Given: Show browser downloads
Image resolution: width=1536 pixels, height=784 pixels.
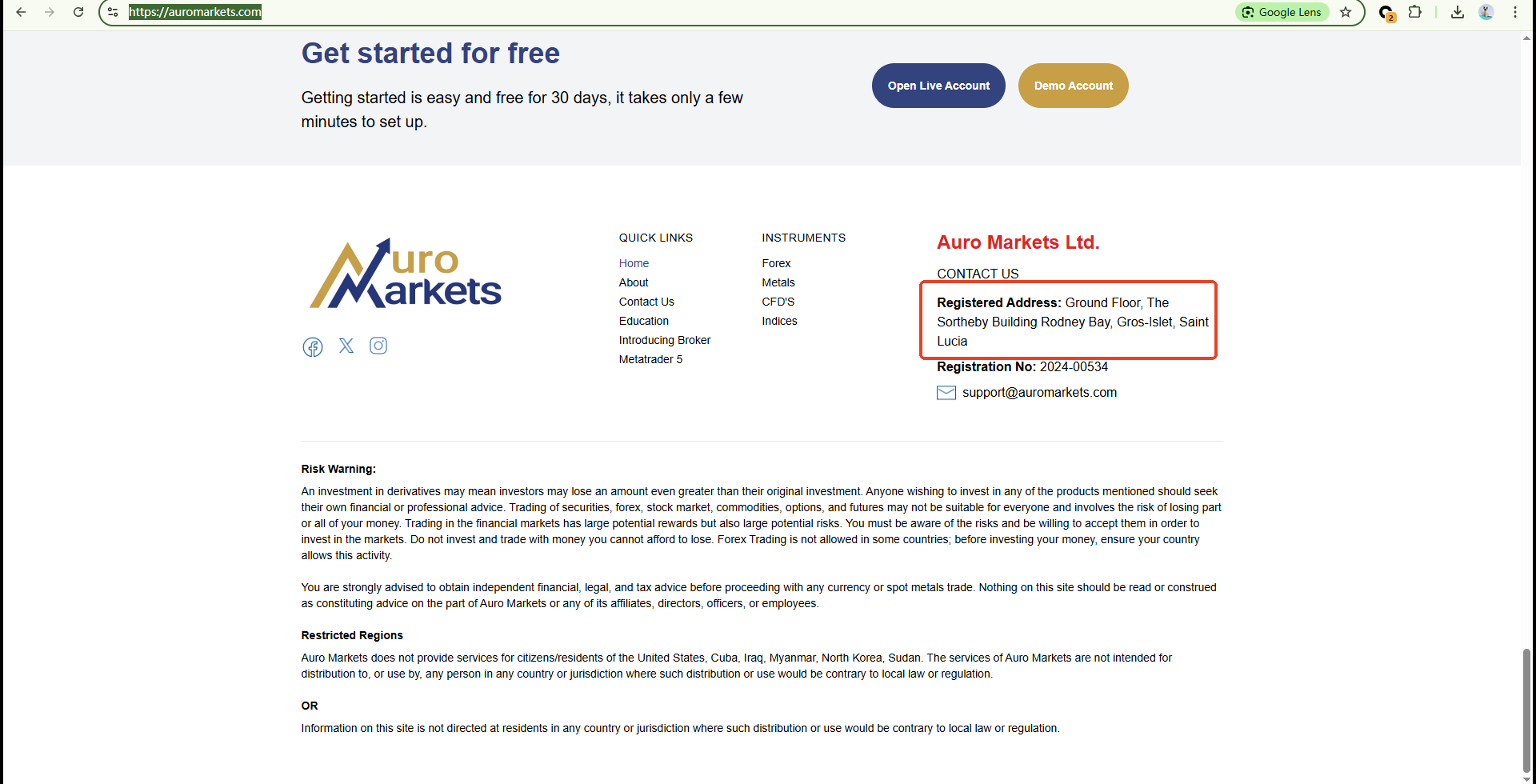Looking at the screenshot, I should [x=1458, y=12].
